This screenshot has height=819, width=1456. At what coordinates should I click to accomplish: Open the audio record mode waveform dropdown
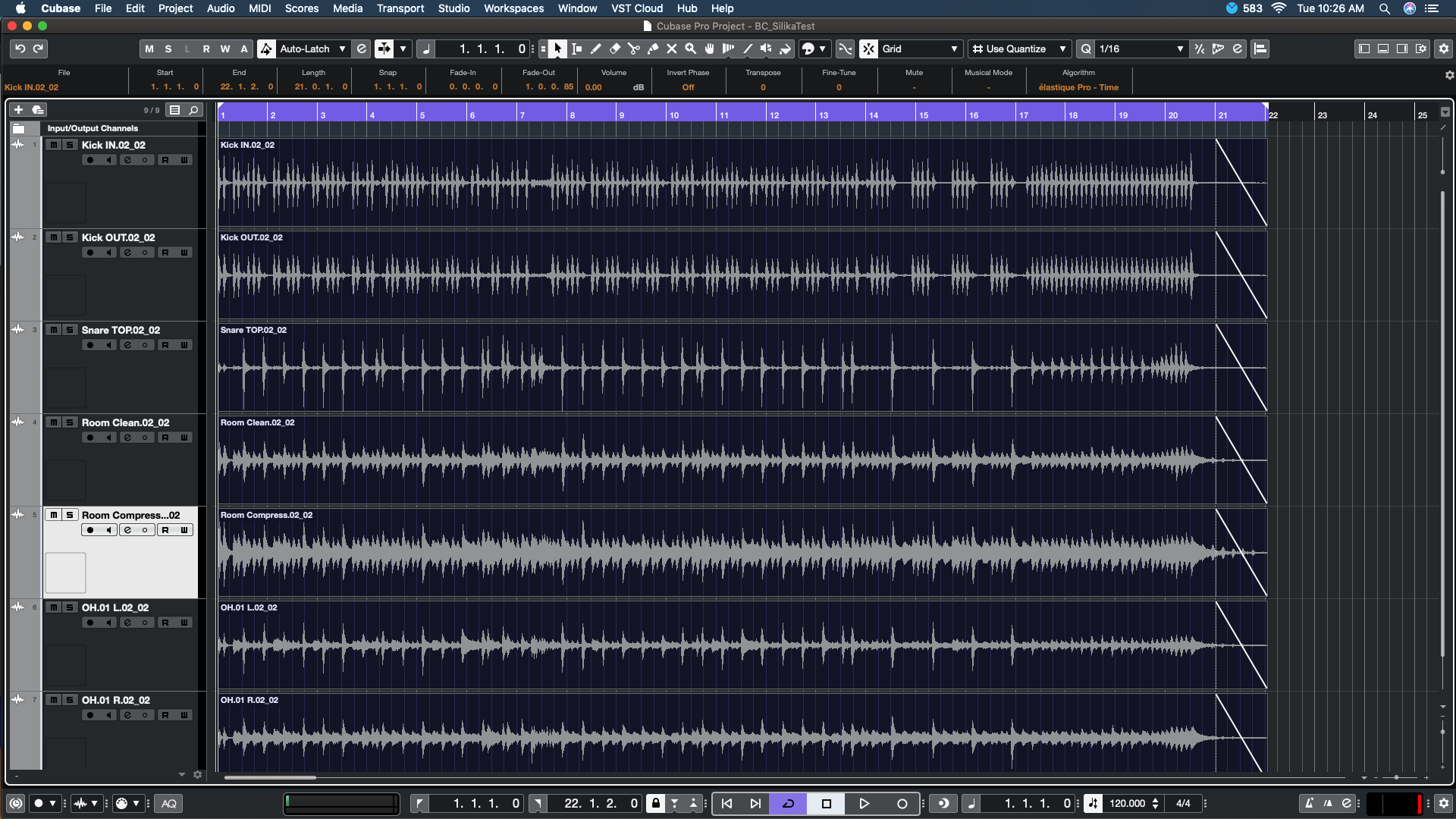pos(86,803)
